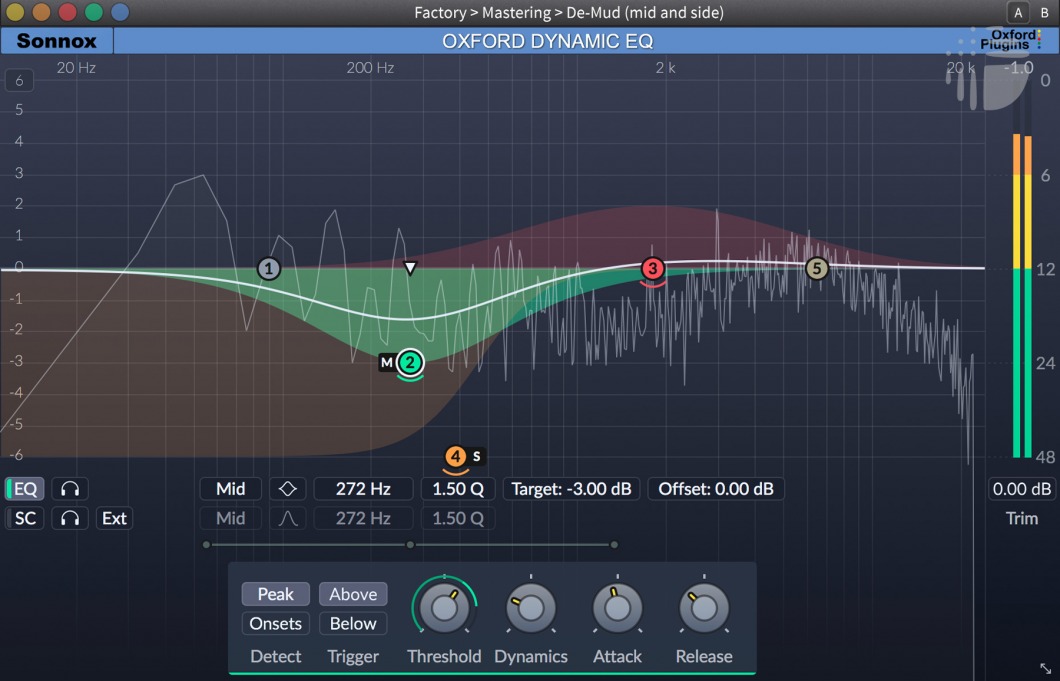
Task: Select red band node 3
Action: [652, 268]
